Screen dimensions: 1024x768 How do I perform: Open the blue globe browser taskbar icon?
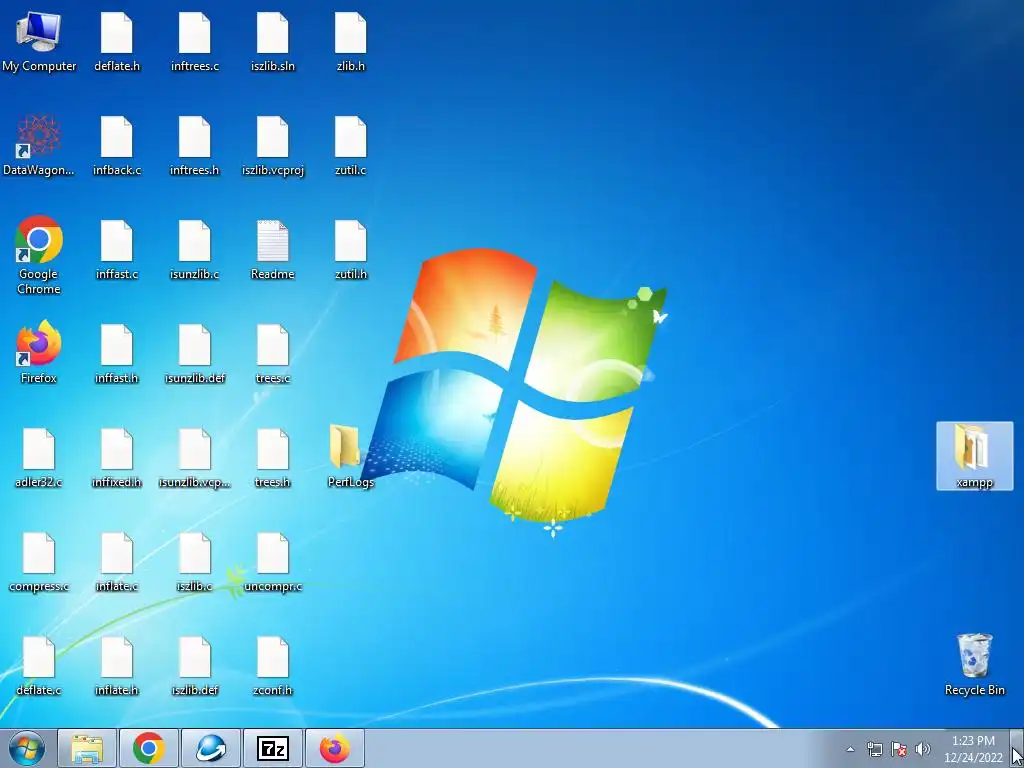click(x=210, y=748)
